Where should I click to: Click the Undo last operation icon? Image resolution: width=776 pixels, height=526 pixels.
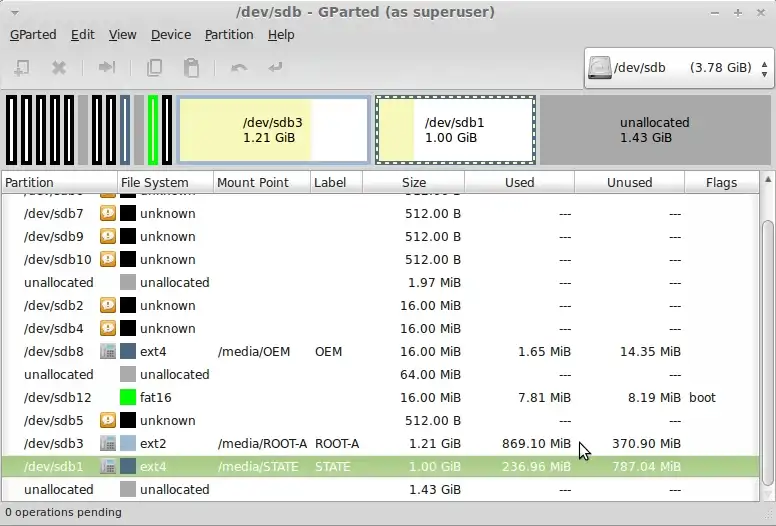point(238,68)
